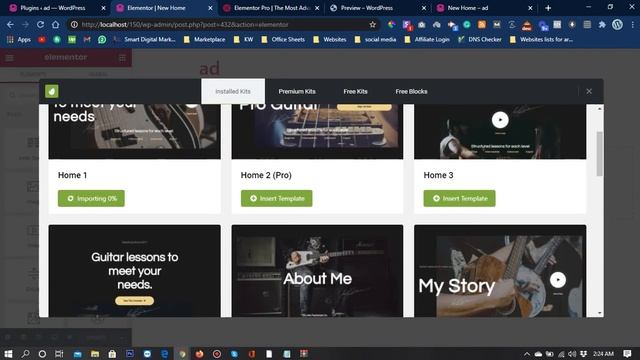Switch to 'Preview – WordPress' browser tab
Screen dimensions: 640x360
click(367, 8)
